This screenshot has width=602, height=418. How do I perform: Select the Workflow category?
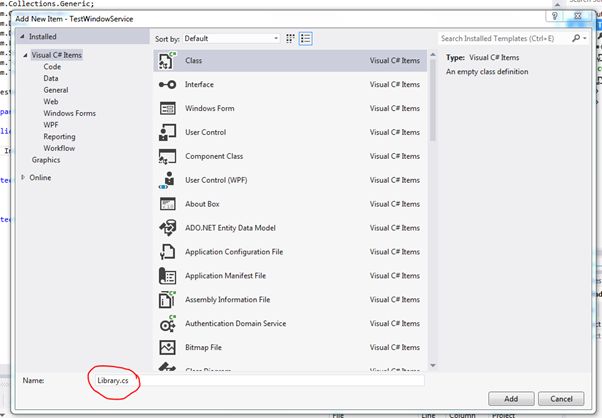[x=59, y=148]
